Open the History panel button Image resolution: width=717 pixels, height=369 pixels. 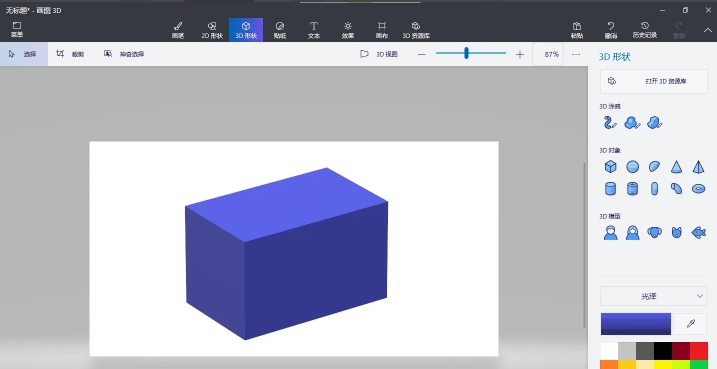[x=645, y=30]
